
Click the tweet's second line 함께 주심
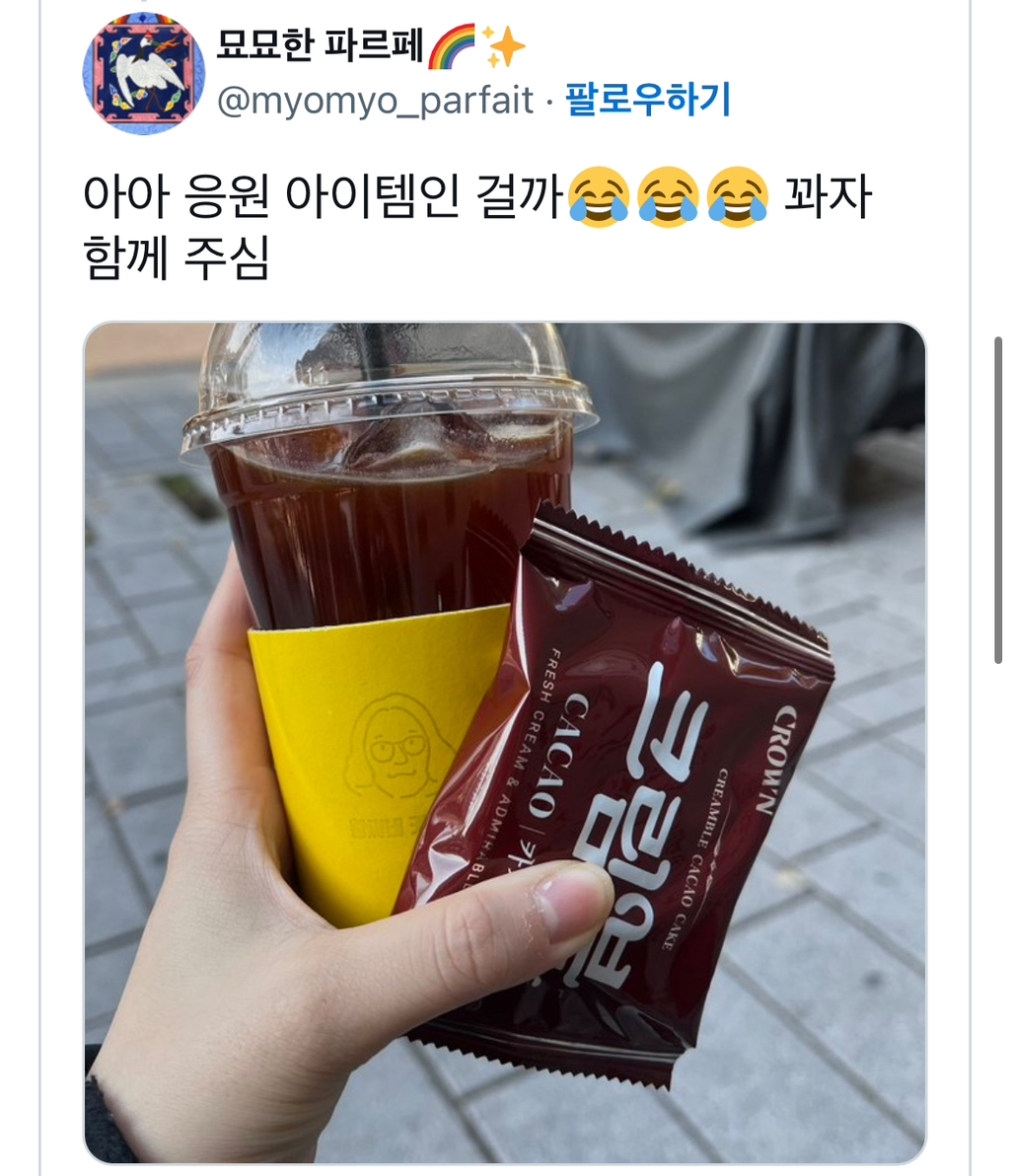click(177, 258)
